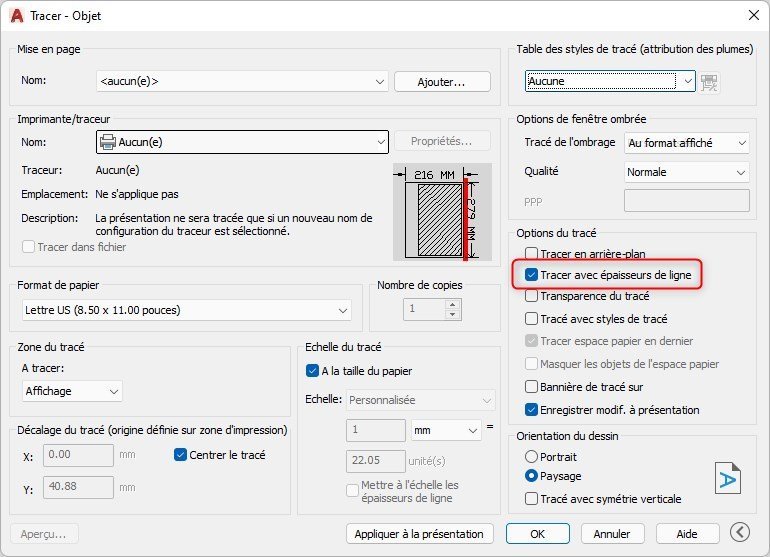This screenshot has width=770, height=557.
Task: Click the paper size preview thumbnail
Action: coord(442,212)
